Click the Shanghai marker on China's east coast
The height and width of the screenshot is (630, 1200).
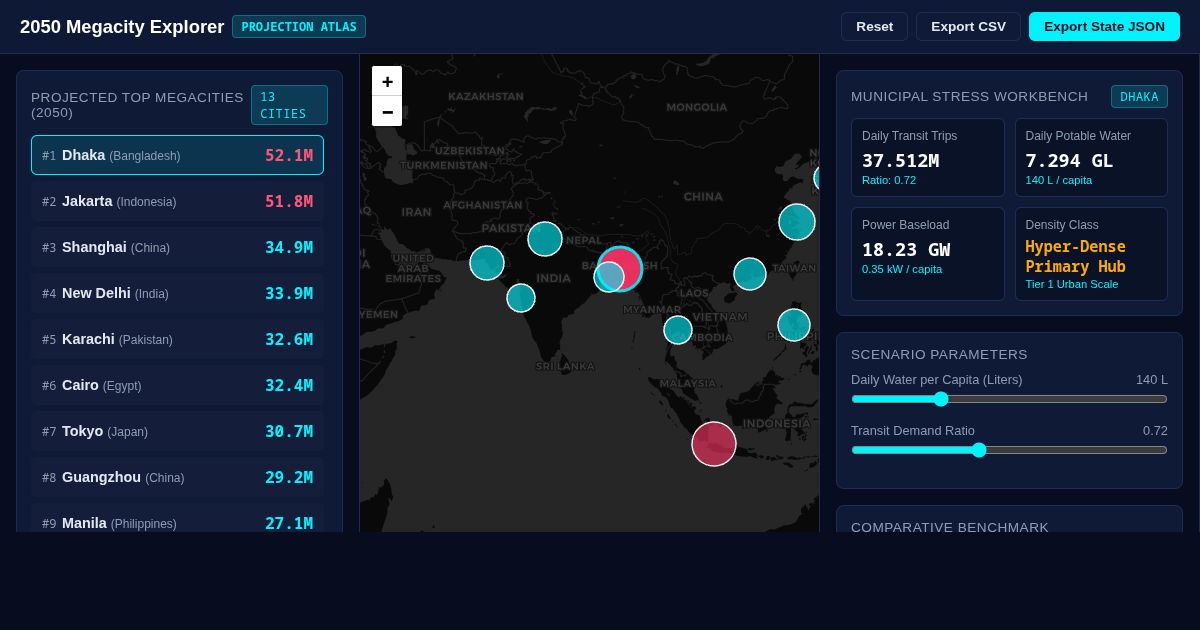click(797, 222)
